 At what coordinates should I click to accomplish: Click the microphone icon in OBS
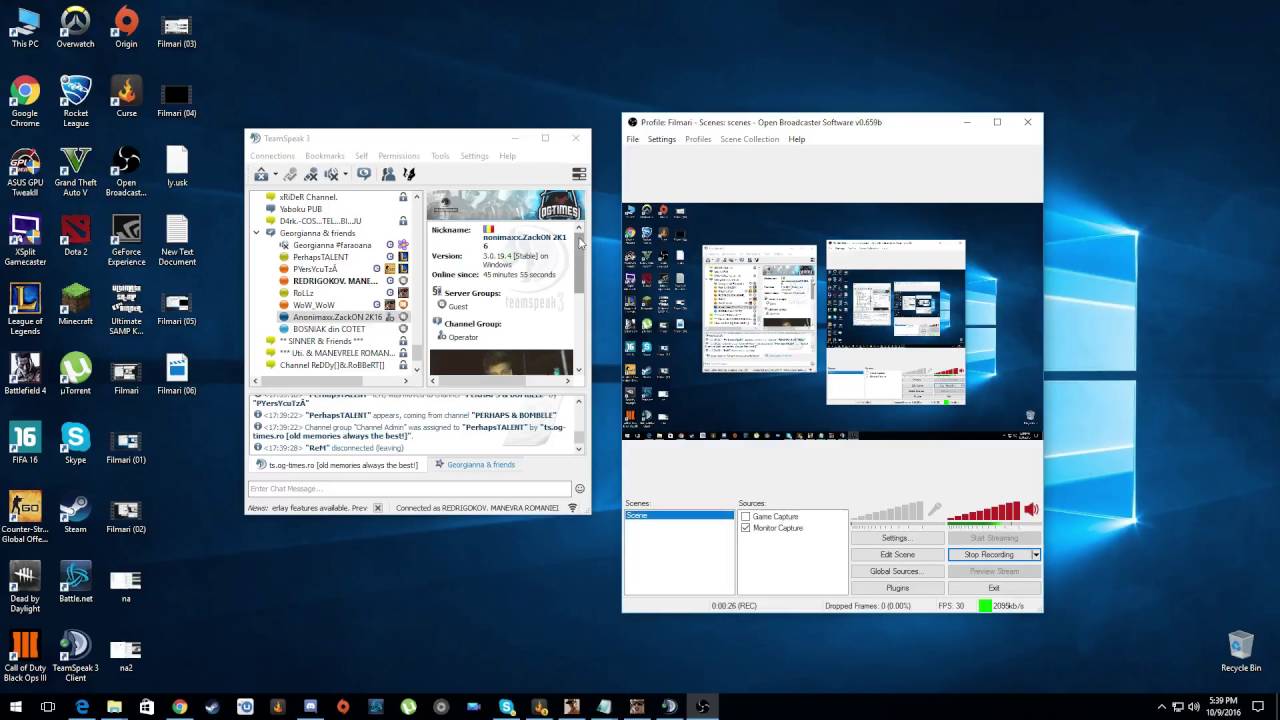tap(935, 510)
